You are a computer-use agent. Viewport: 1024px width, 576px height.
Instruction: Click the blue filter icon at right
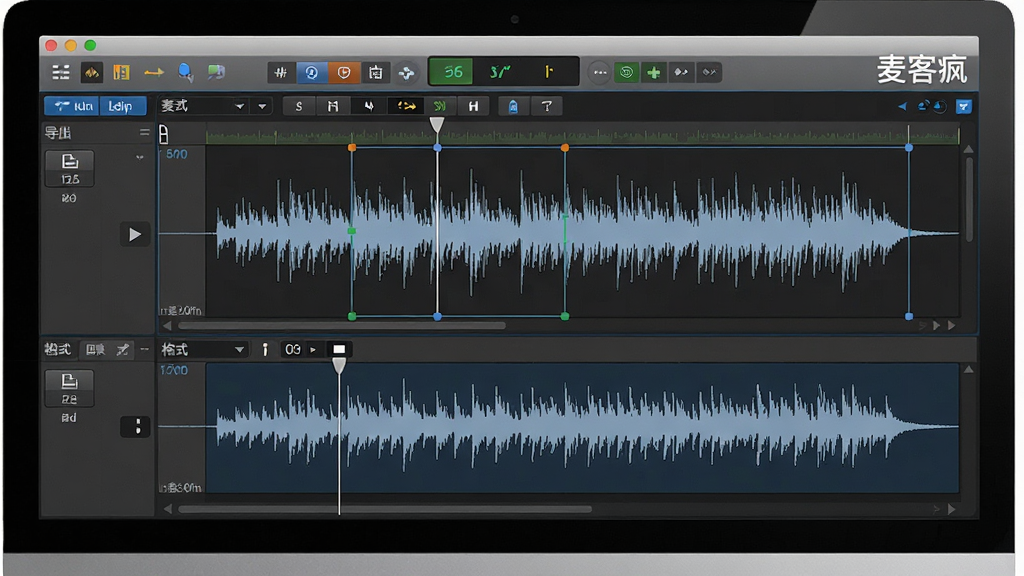pos(964,106)
